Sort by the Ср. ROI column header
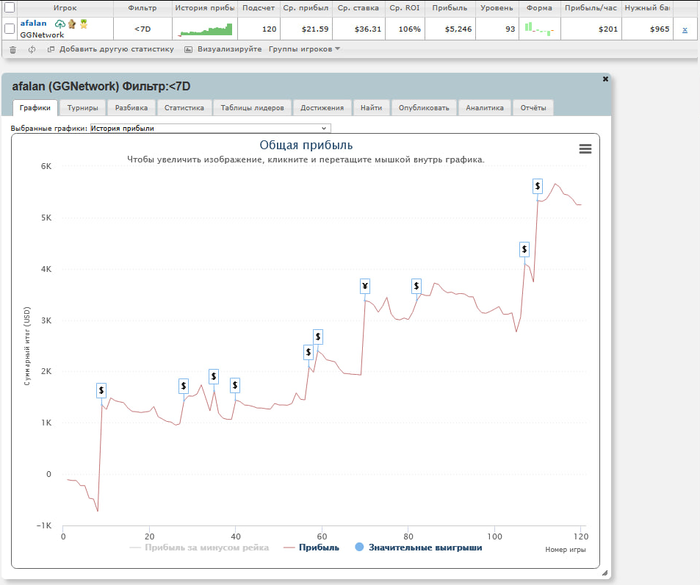 (x=404, y=8)
